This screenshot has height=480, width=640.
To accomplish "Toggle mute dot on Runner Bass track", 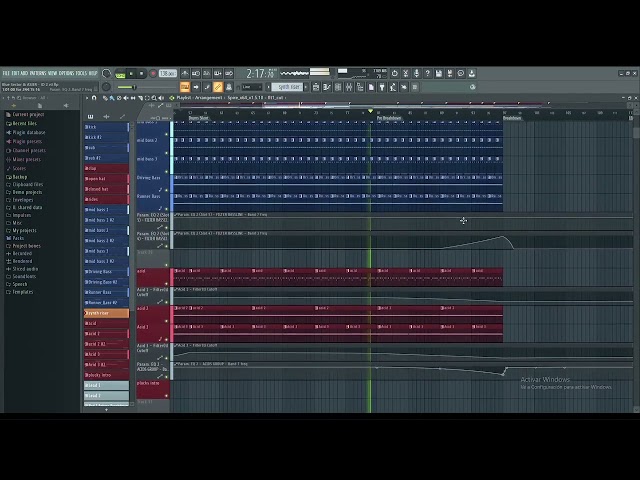I will [x=166, y=209].
